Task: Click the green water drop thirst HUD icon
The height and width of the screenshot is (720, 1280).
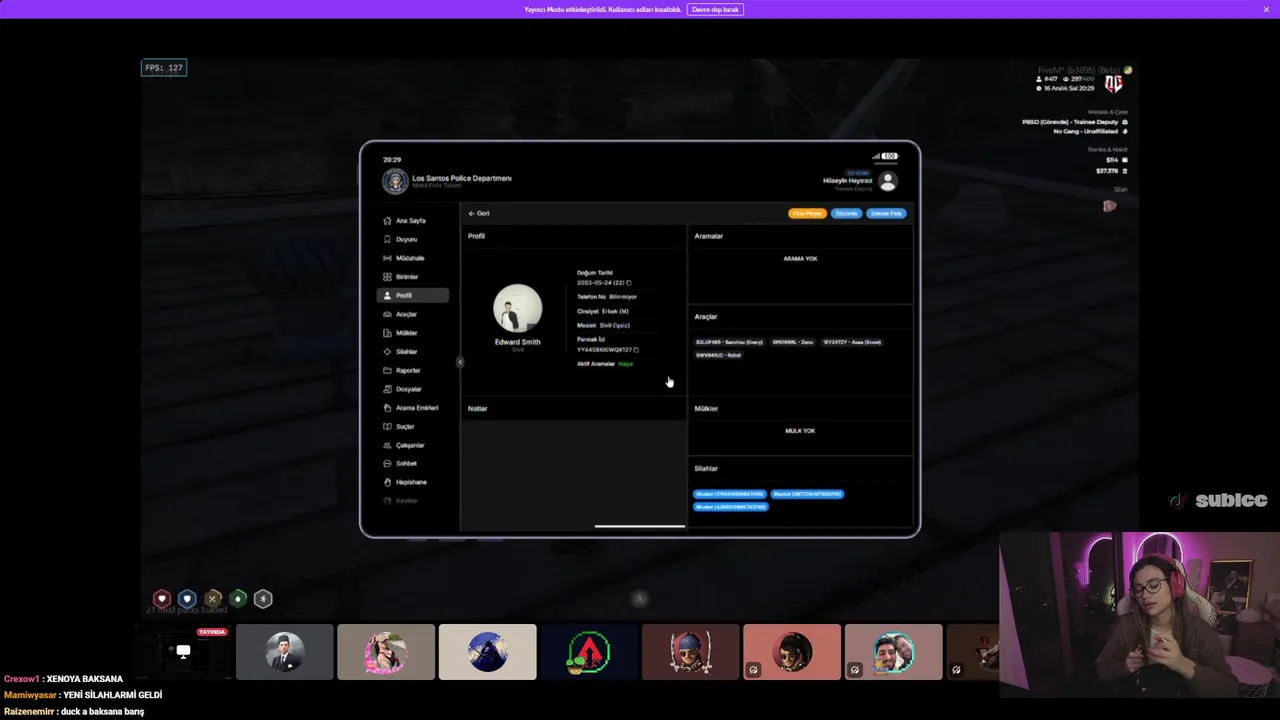Action: (238, 599)
